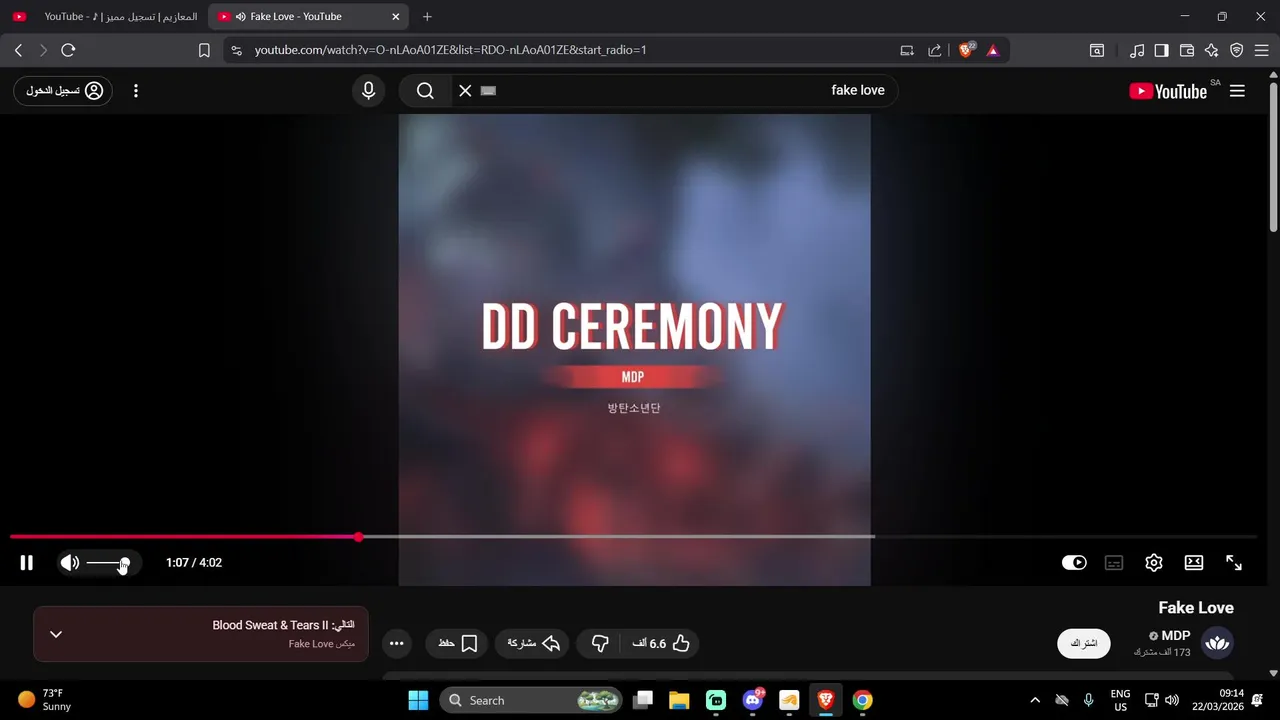Click the YouTube logo
The image size is (1280, 720).
coord(1168,91)
